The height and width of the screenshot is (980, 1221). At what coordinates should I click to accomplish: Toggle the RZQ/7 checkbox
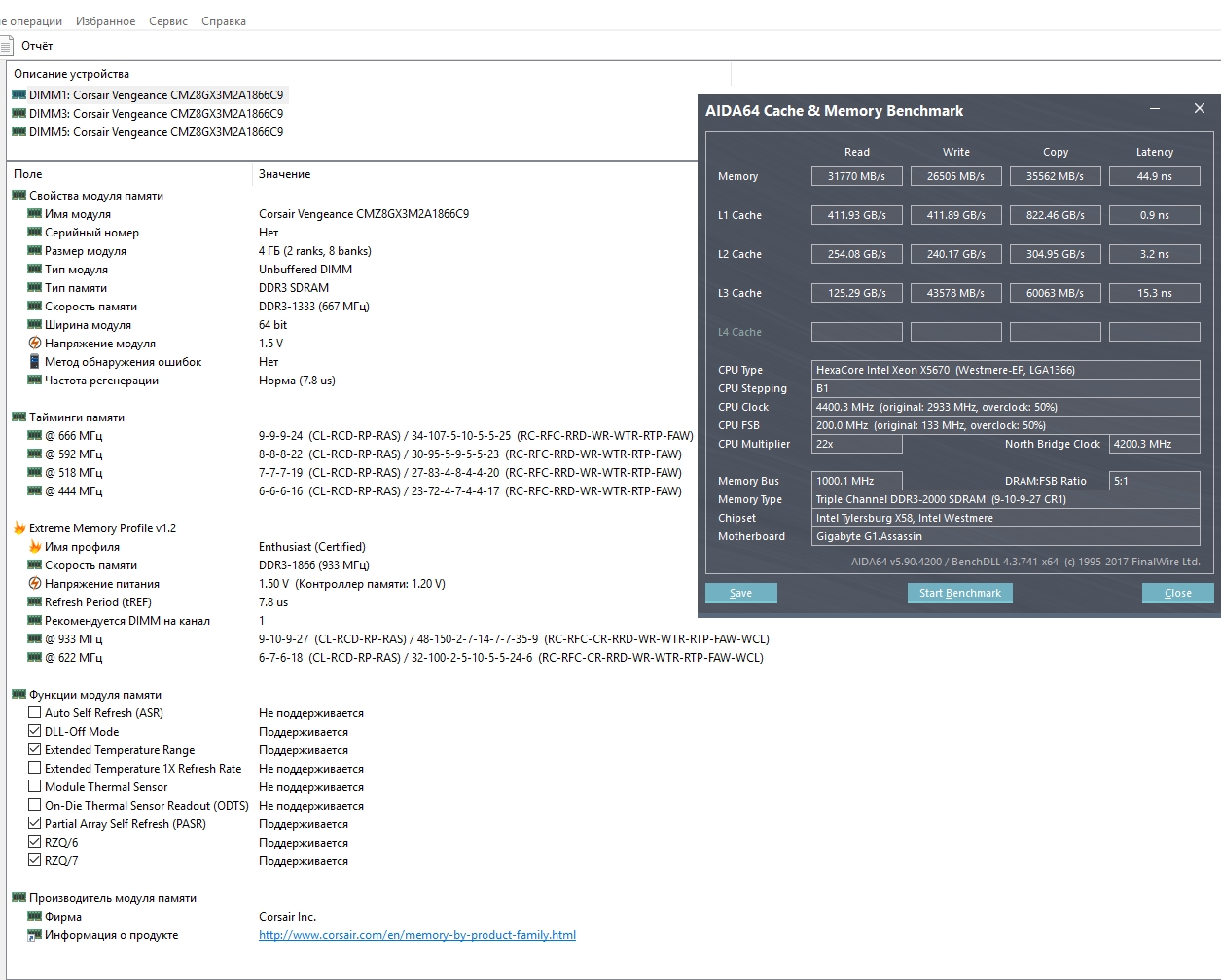click(34, 861)
